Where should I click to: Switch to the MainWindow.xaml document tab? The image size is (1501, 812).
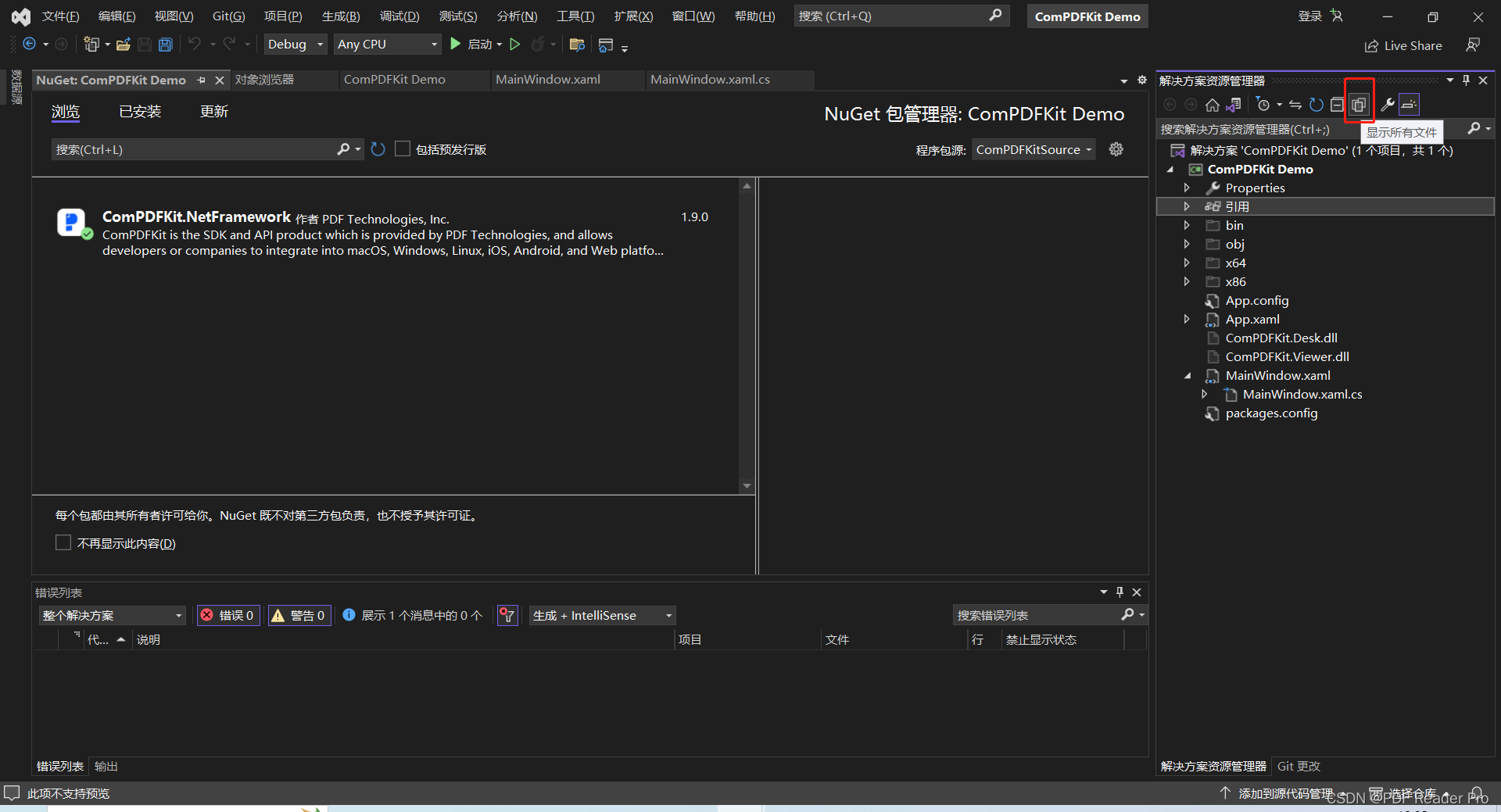(x=548, y=80)
